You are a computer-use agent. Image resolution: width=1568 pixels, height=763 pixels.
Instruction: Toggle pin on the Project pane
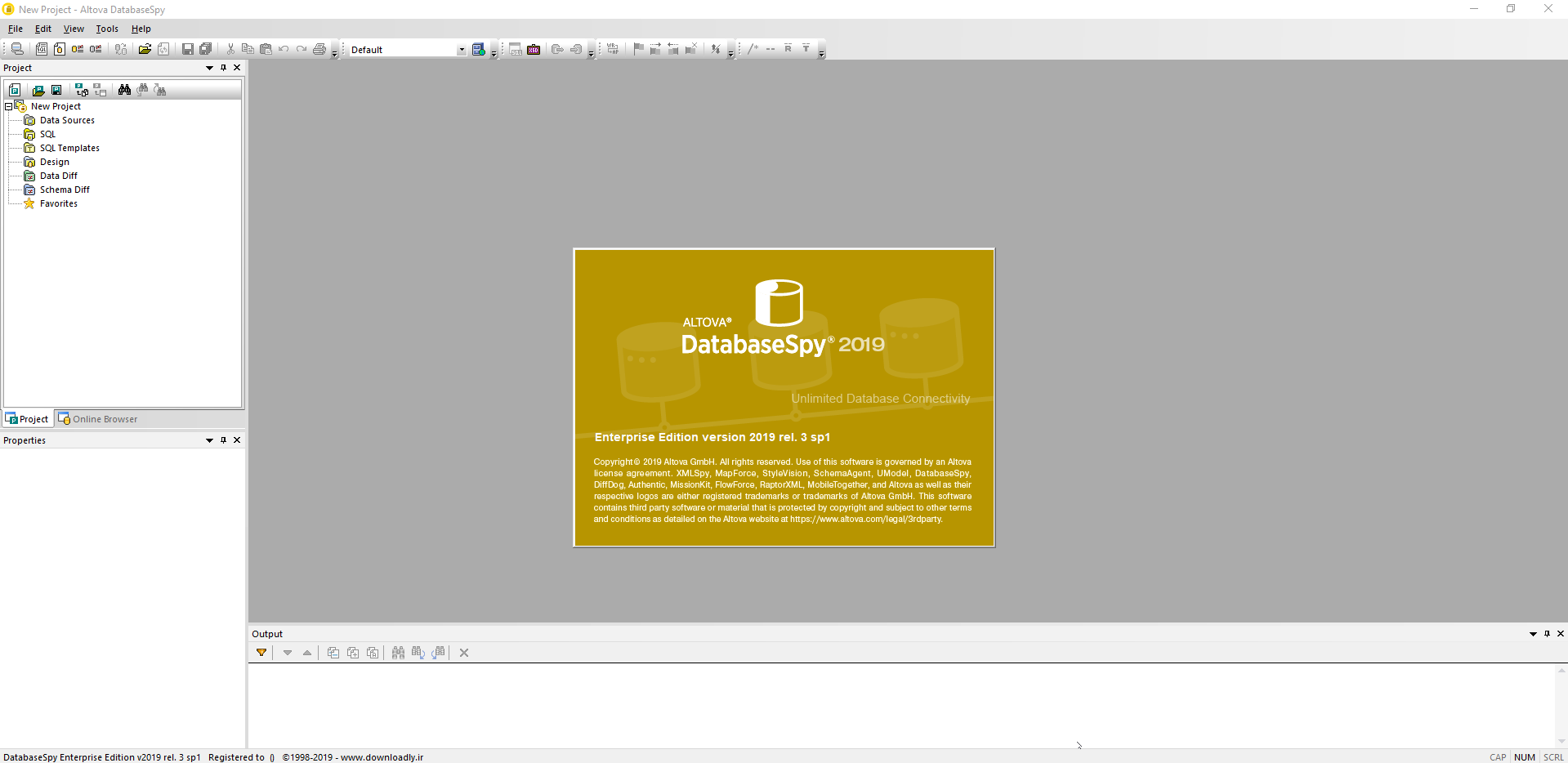[223, 68]
